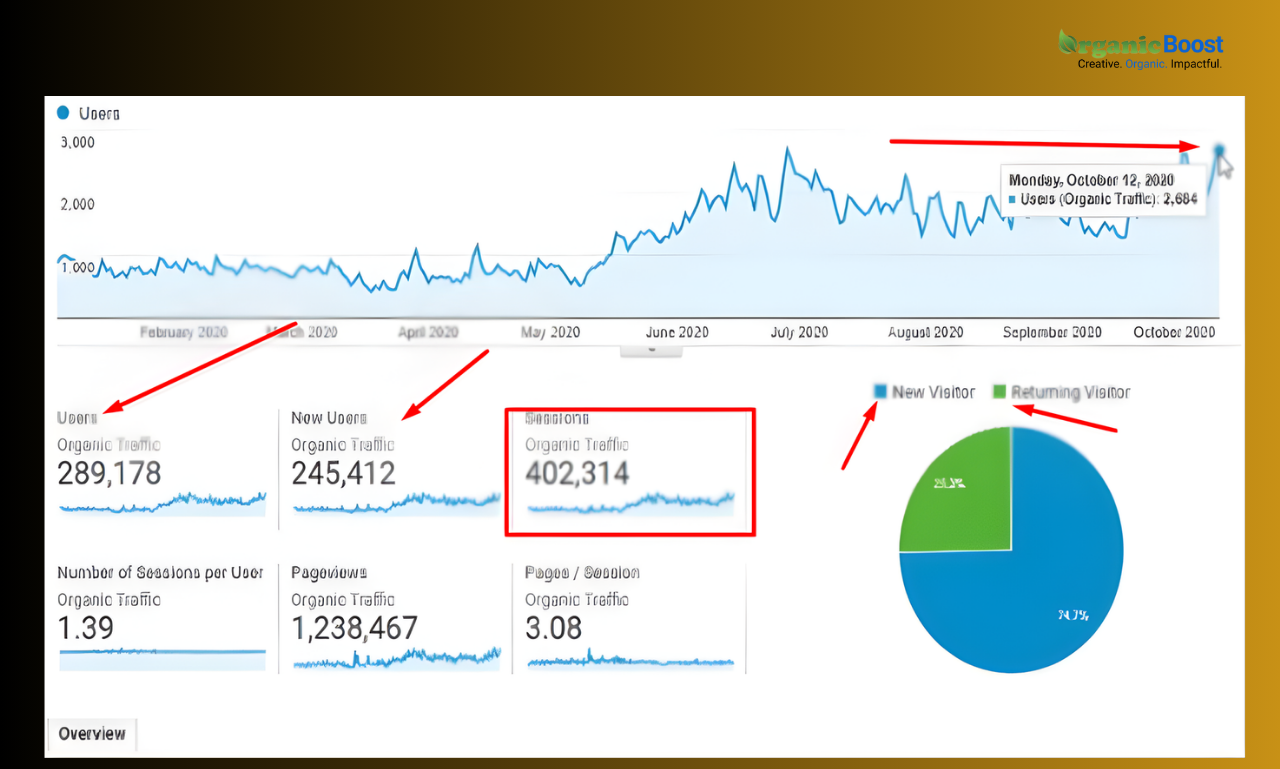Click the OrganicBoost logo
This screenshot has width=1280, height=769.
tap(1140, 48)
